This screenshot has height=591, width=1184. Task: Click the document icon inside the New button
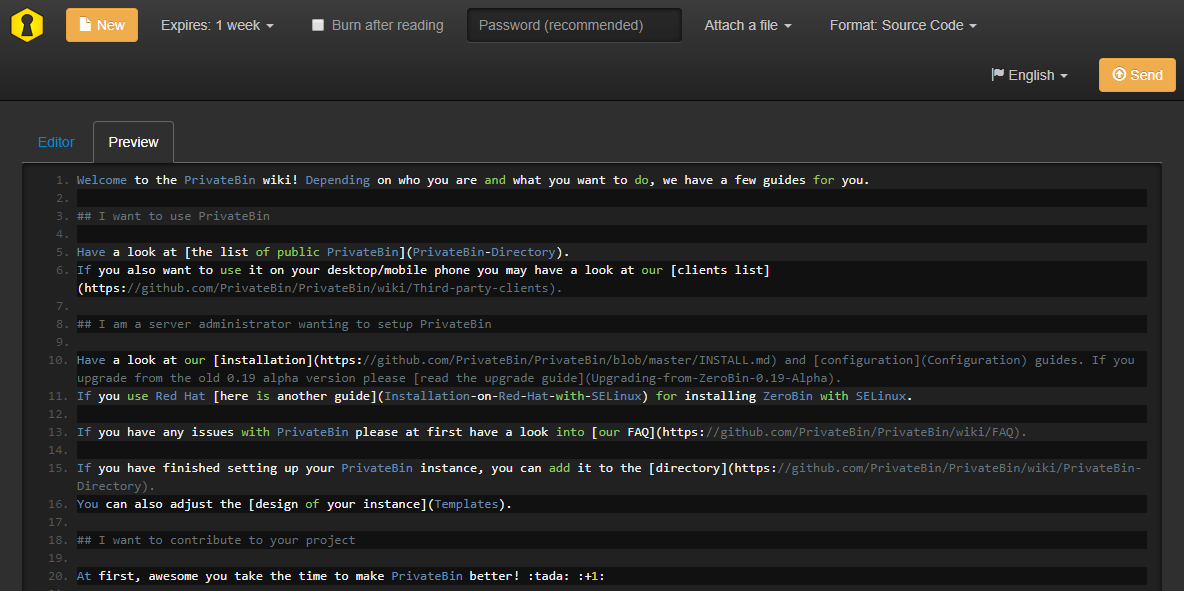click(85, 24)
